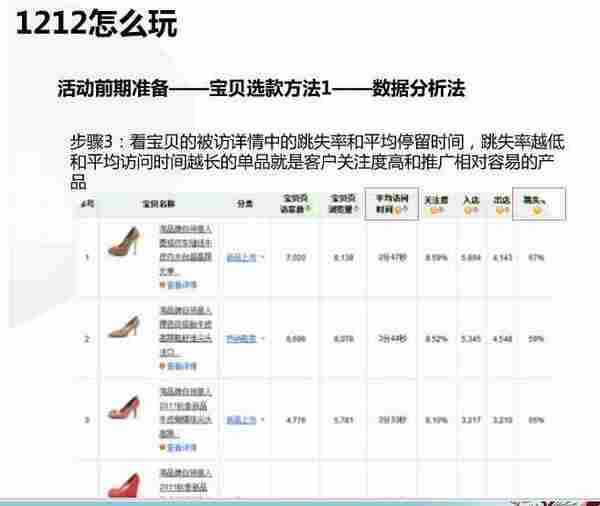Click the yellow help icon under 关注度
Viewport: 600px width, 506px height.
pyautogui.click(x=435, y=210)
